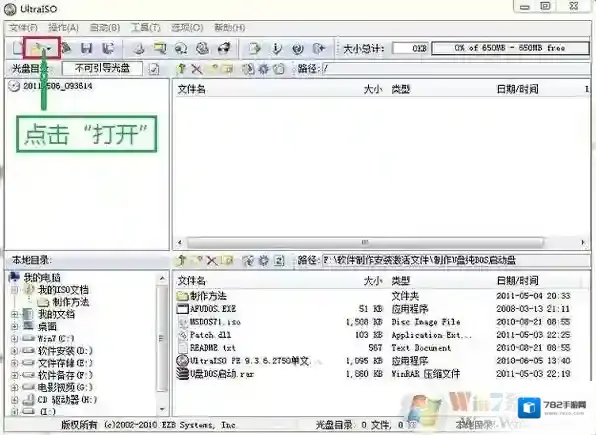Click the Open file toolbar icon
The height and width of the screenshot is (435, 596).
pyautogui.click(x=37, y=48)
